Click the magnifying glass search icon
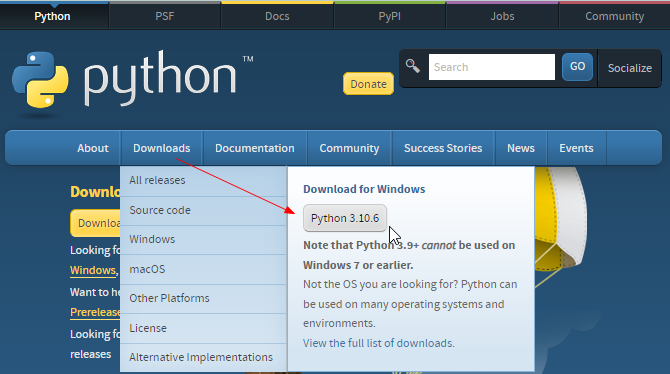This screenshot has width=670, height=374. 413,66
